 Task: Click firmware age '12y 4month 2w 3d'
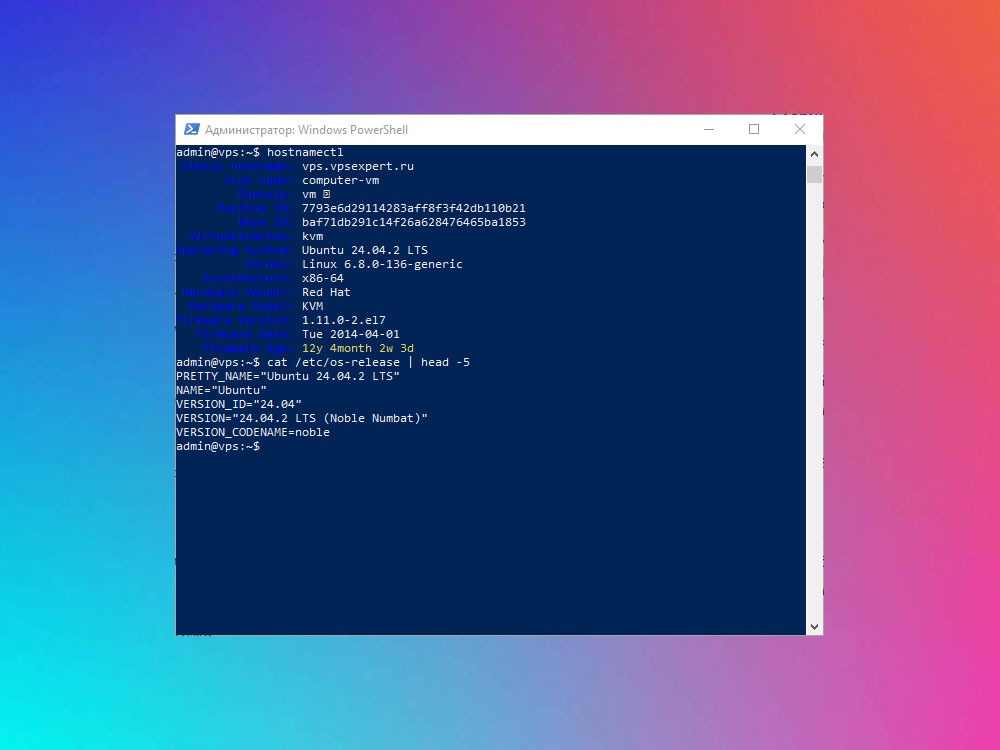pyautogui.click(x=358, y=349)
